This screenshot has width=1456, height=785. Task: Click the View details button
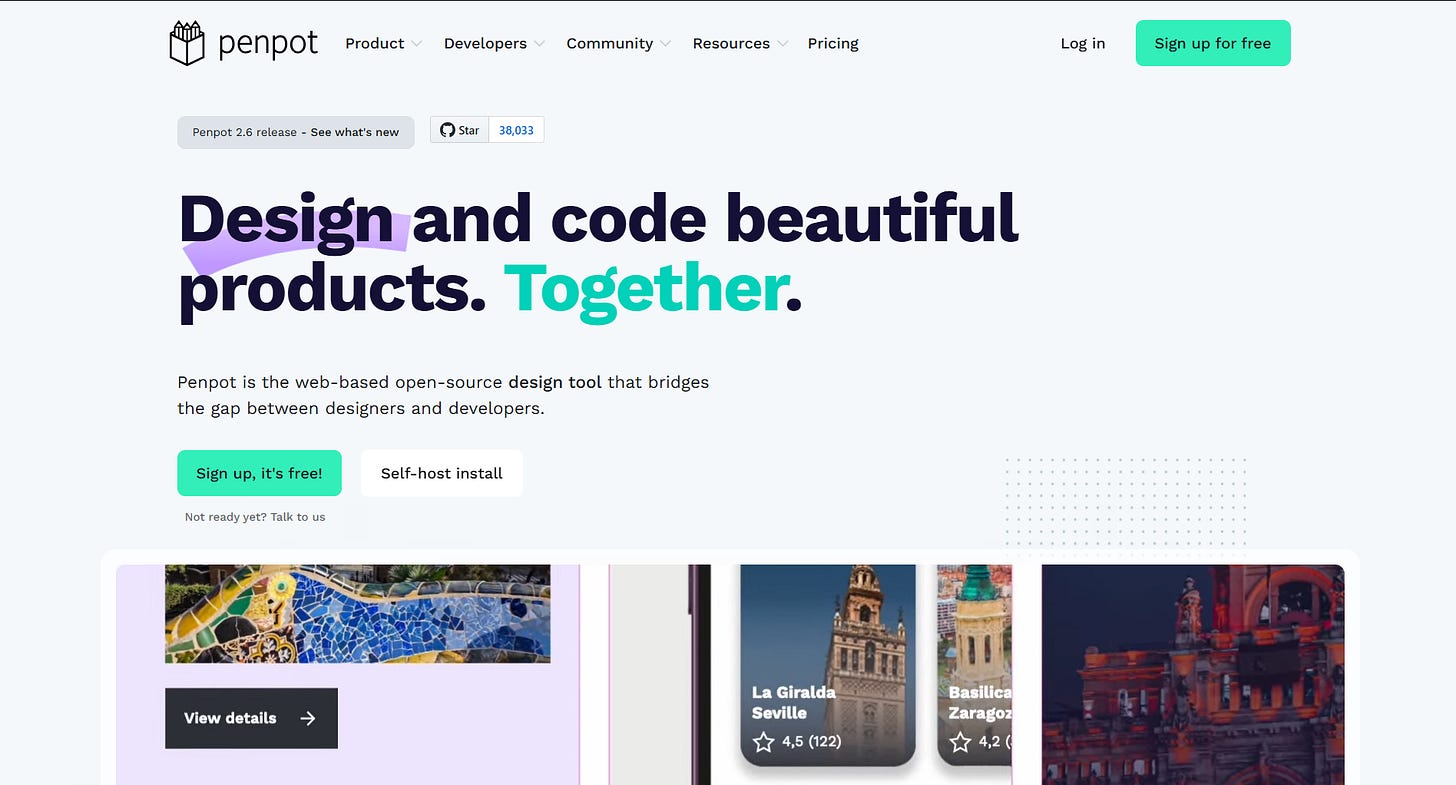coord(251,718)
